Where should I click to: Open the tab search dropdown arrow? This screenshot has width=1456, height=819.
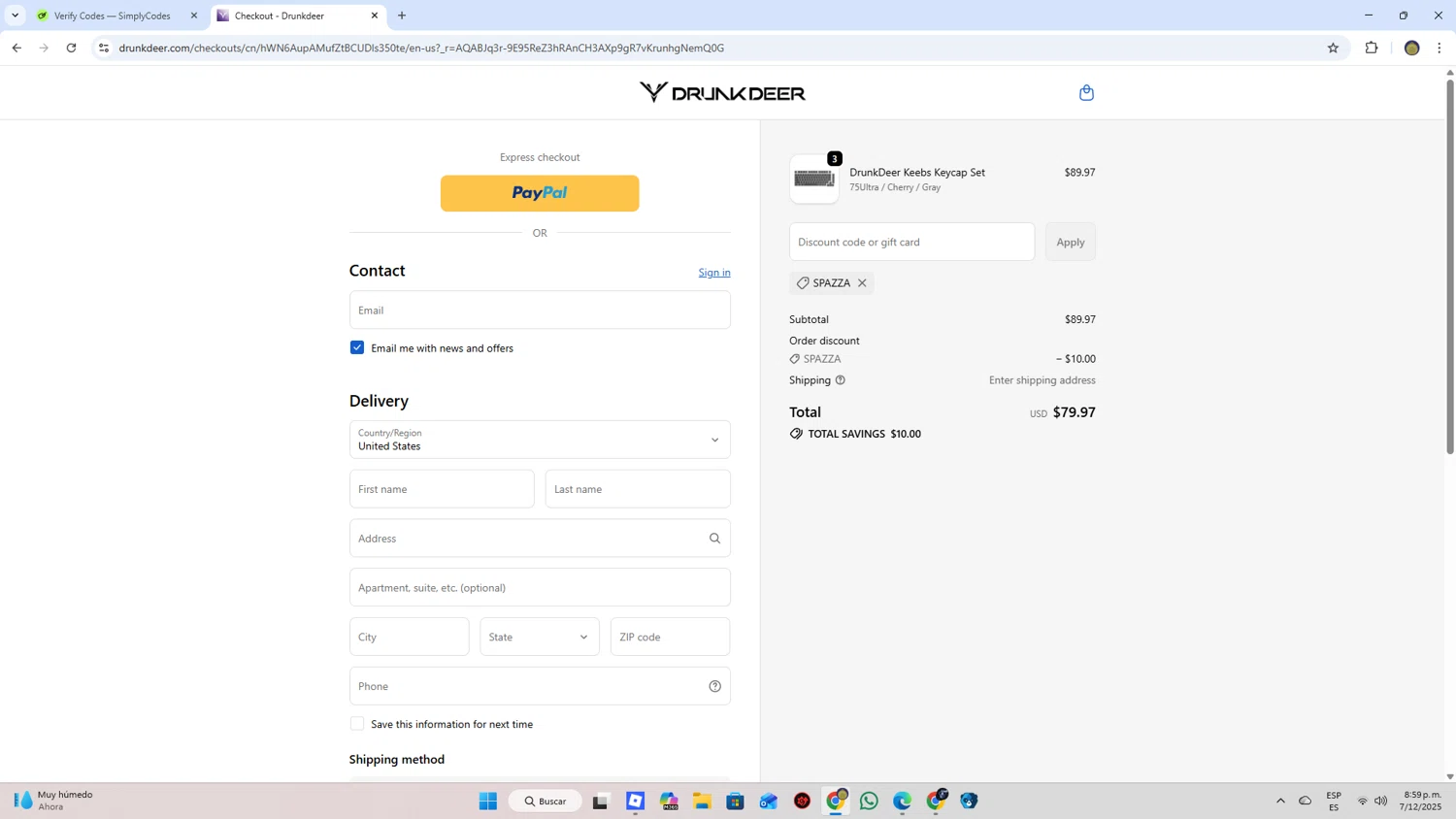15,16
